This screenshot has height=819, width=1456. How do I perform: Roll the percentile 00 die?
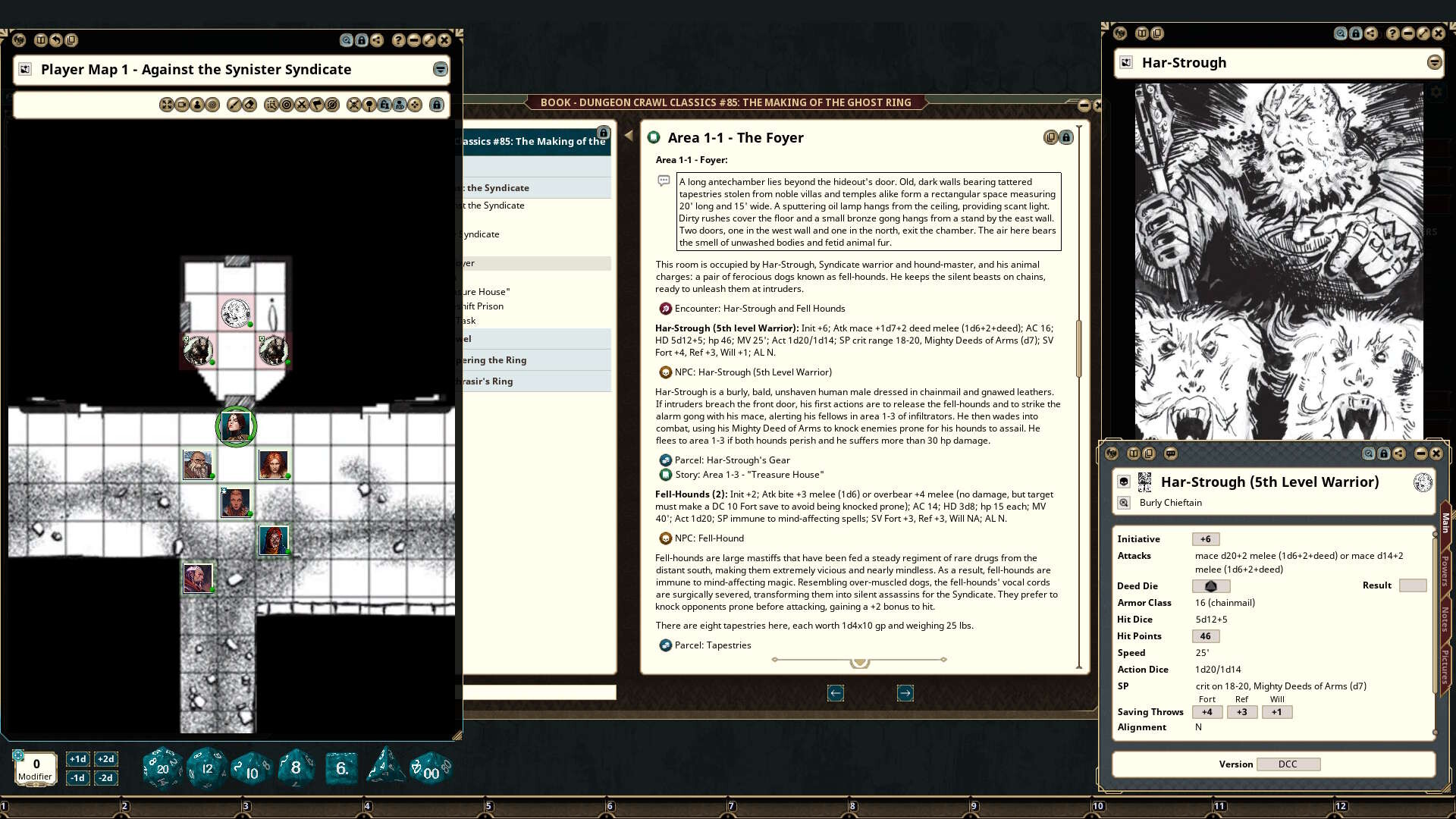click(x=431, y=769)
